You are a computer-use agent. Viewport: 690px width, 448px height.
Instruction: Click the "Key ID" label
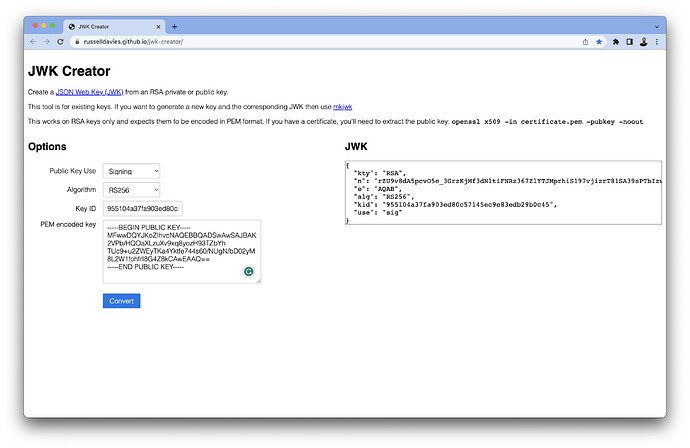85,209
